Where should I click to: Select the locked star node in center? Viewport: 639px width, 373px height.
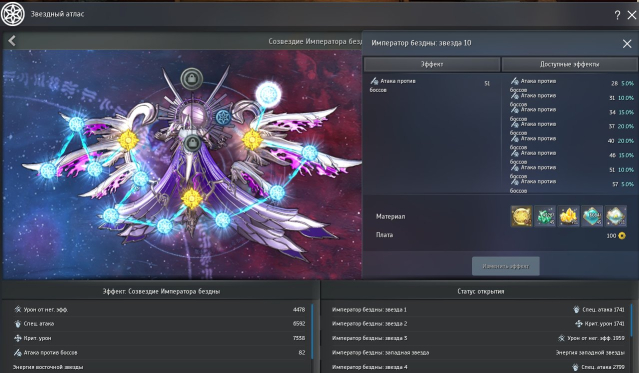pyautogui.click(x=192, y=143)
